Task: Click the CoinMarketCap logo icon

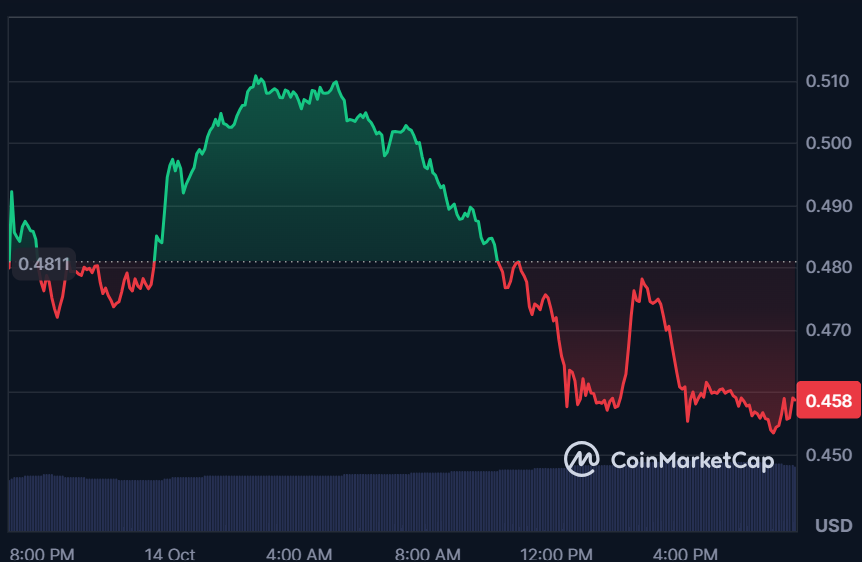Action: pos(581,459)
